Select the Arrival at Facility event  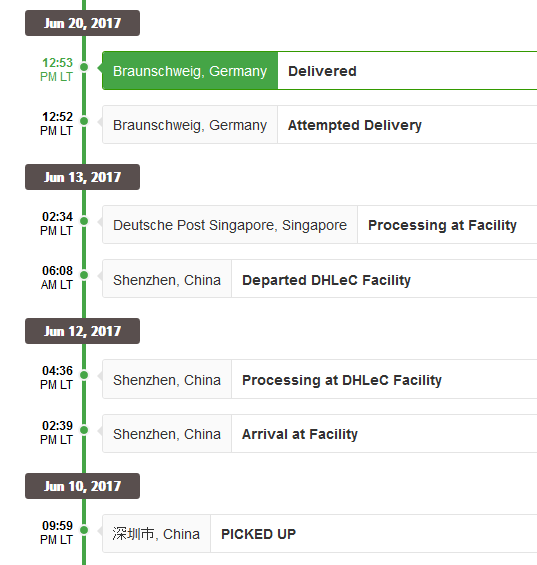coord(299,434)
